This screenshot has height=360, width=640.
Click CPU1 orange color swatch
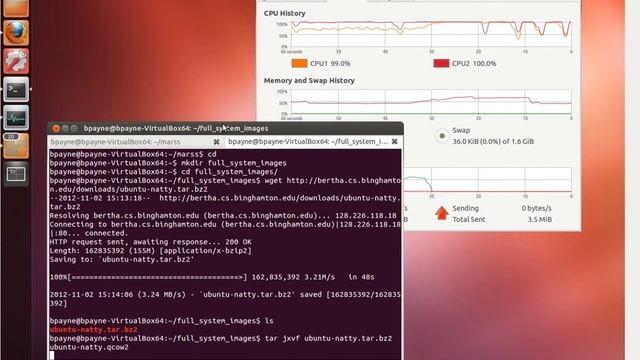click(299, 63)
